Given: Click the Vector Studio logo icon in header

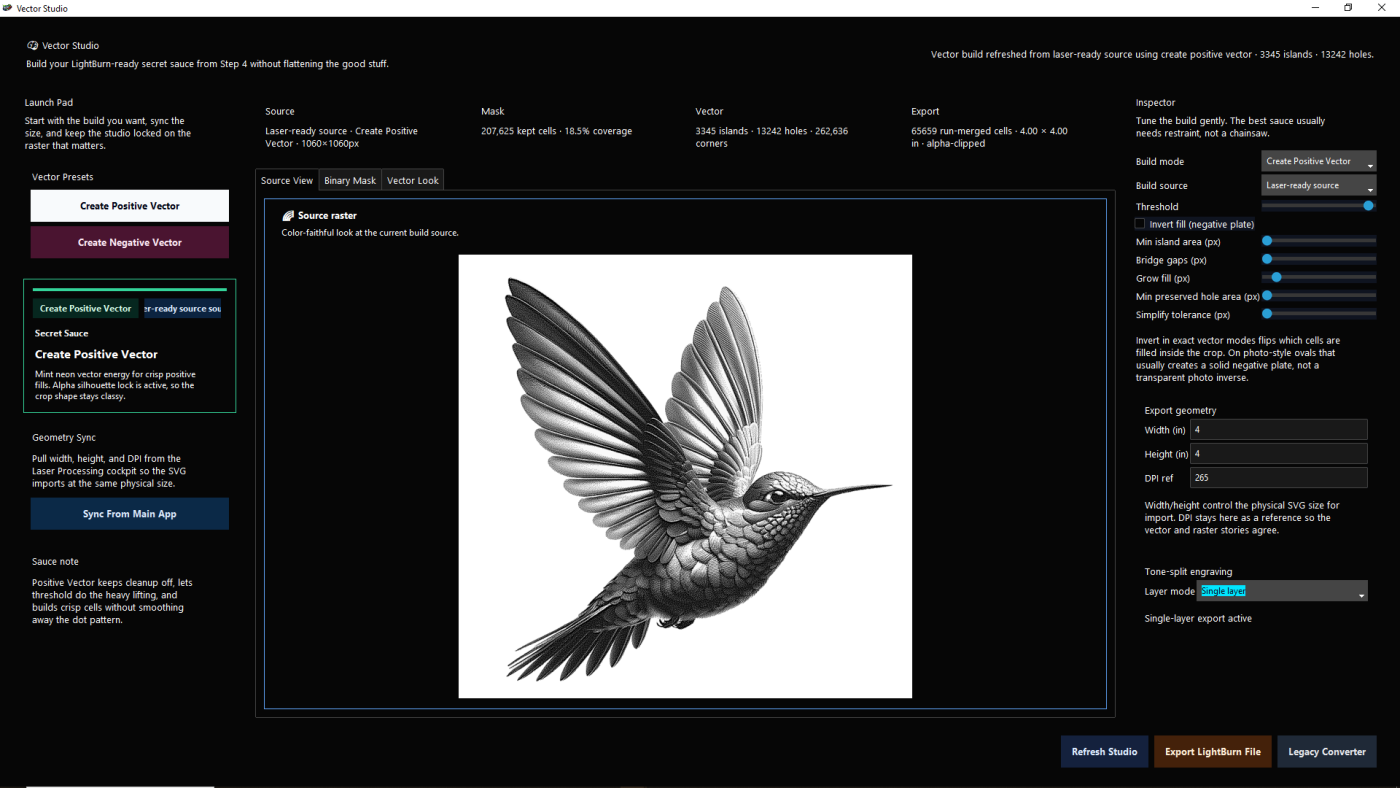Looking at the screenshot, I should coord(33,46).
